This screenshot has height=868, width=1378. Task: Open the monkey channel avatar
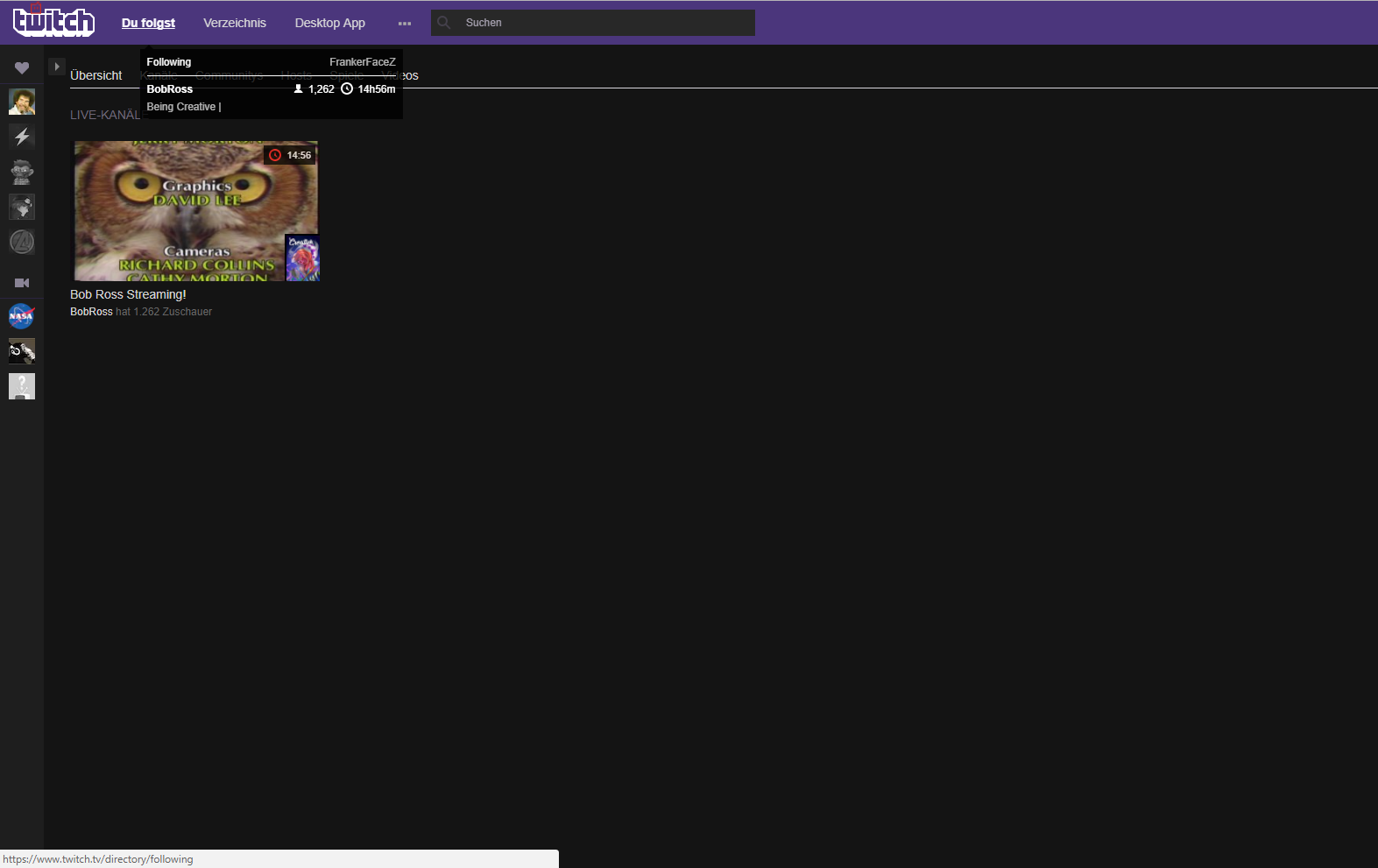[22, 172]
